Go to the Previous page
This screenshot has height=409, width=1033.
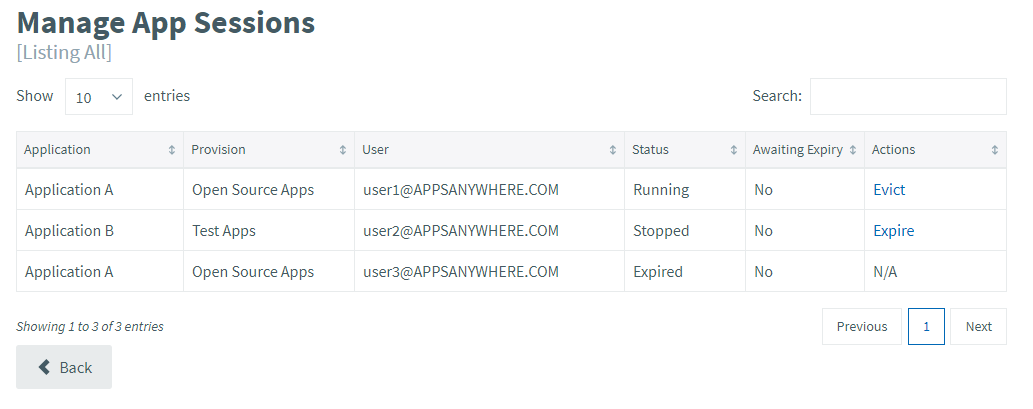[861, 327]
